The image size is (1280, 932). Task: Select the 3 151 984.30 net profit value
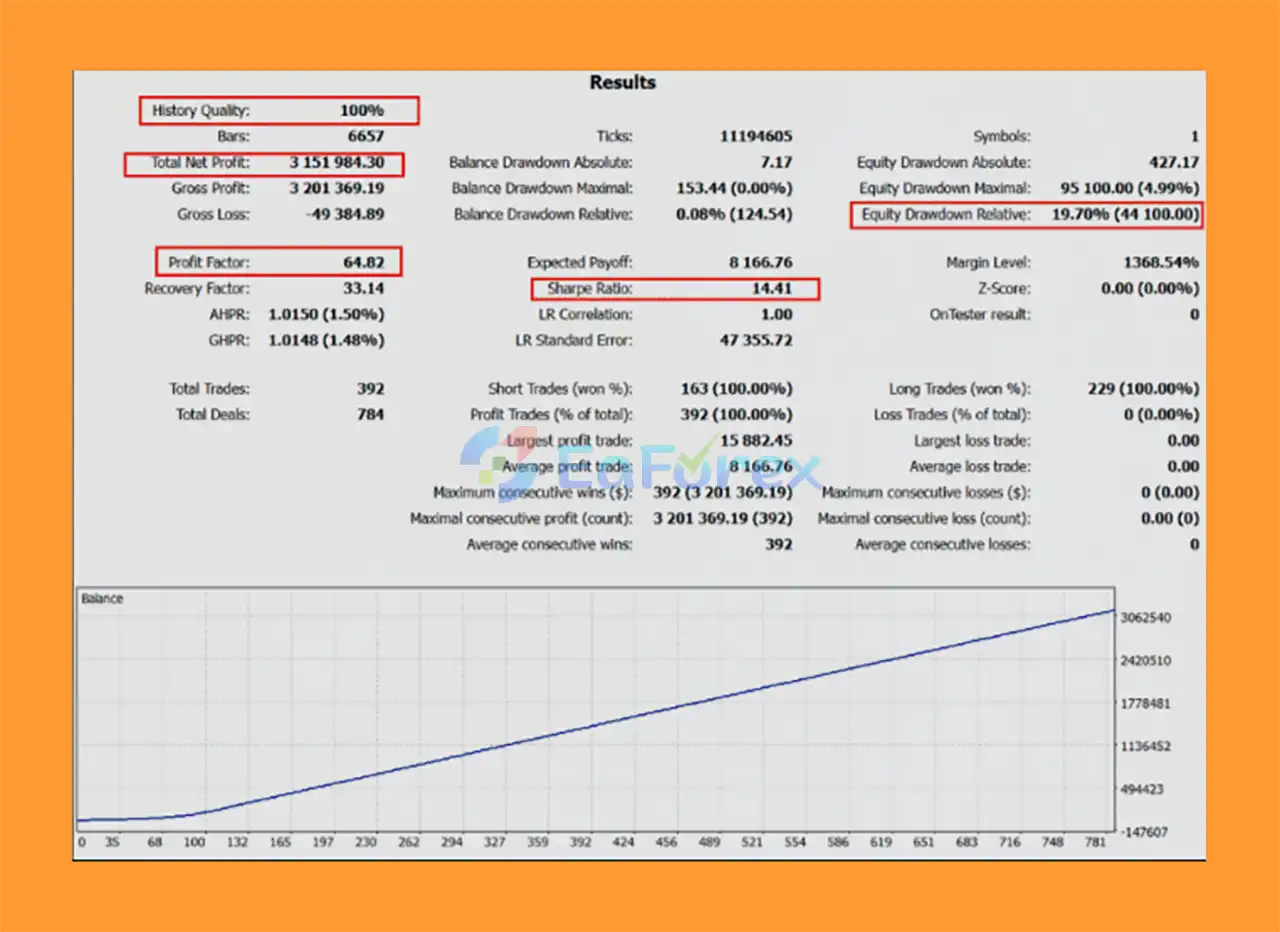337,163
